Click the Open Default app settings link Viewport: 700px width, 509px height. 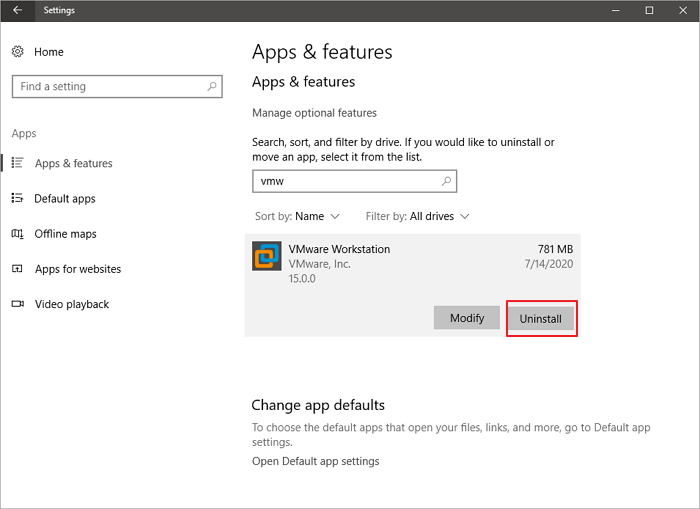pyautogui.click(x=315, y=461)
